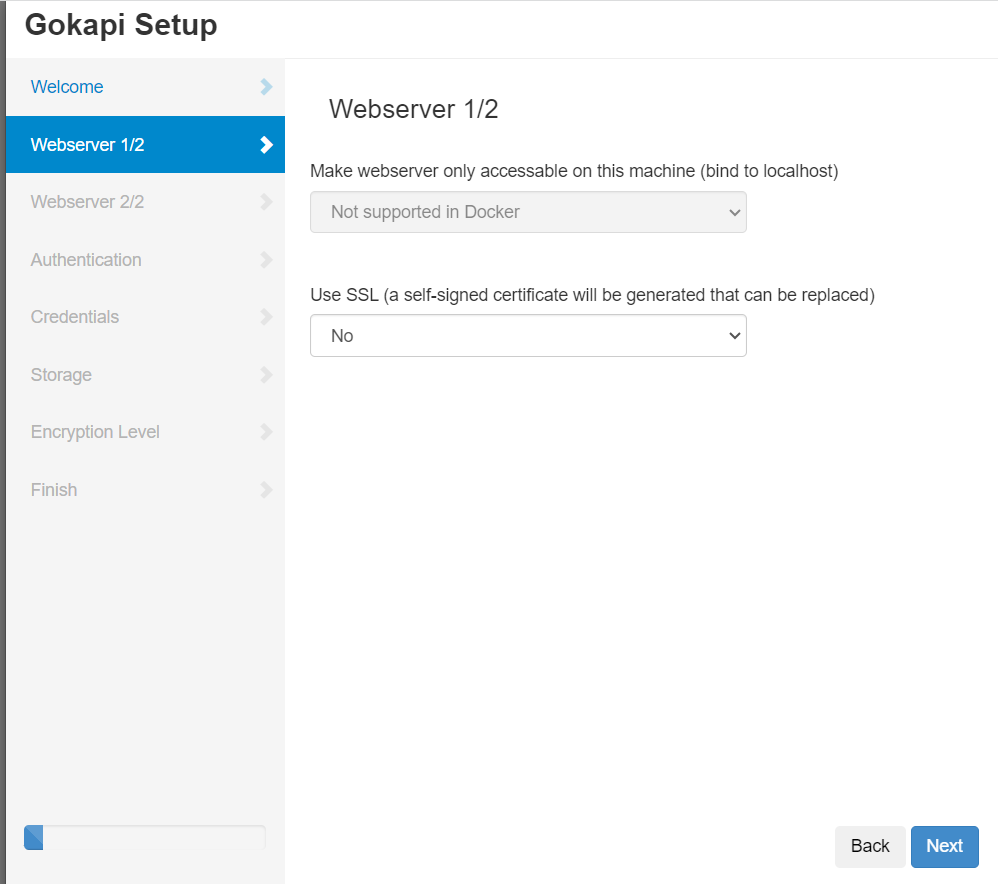Click the setup progress bar
Viewport: 998px width, 884px height.
145,838
